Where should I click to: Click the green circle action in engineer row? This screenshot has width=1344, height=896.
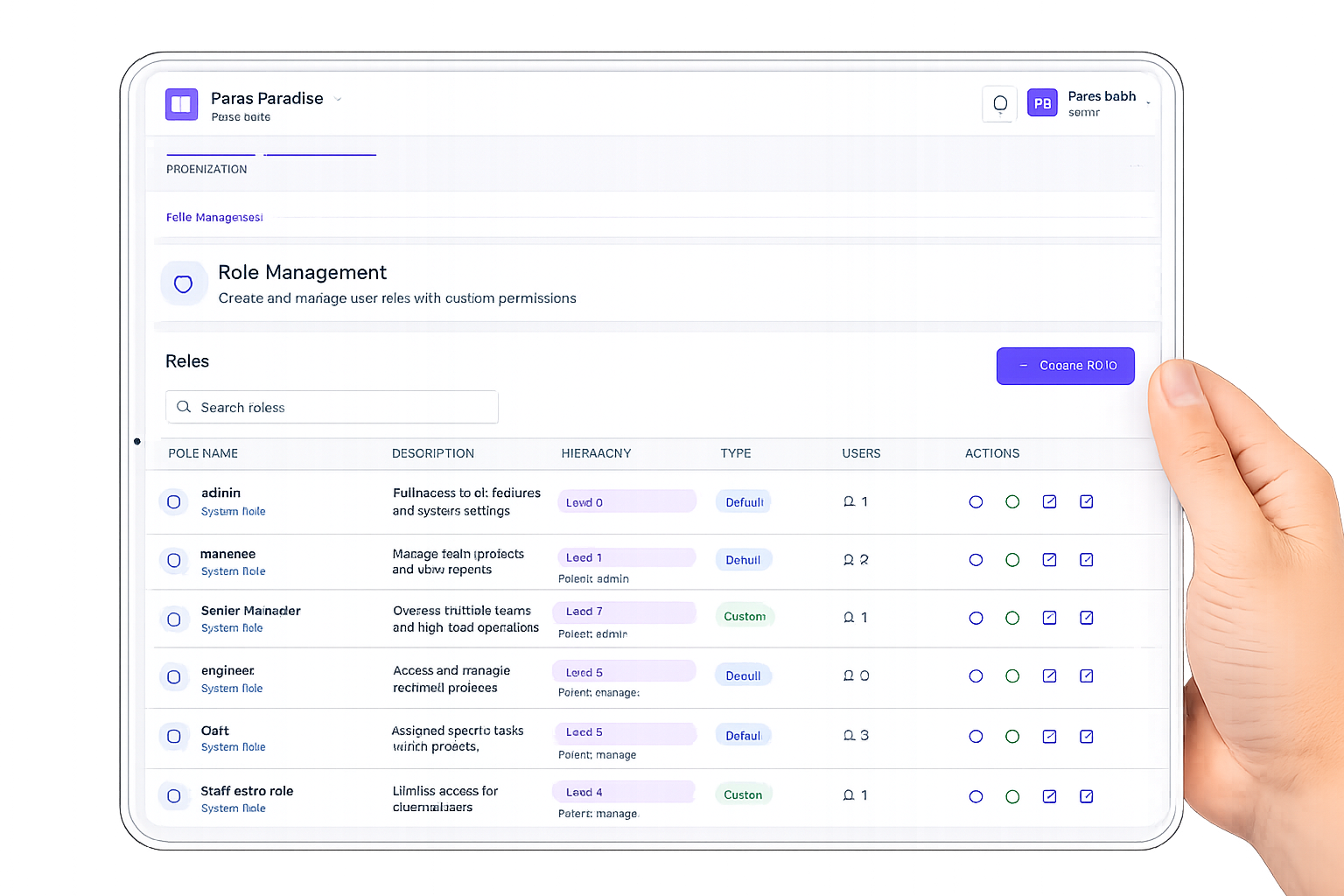coord(1012,676)
